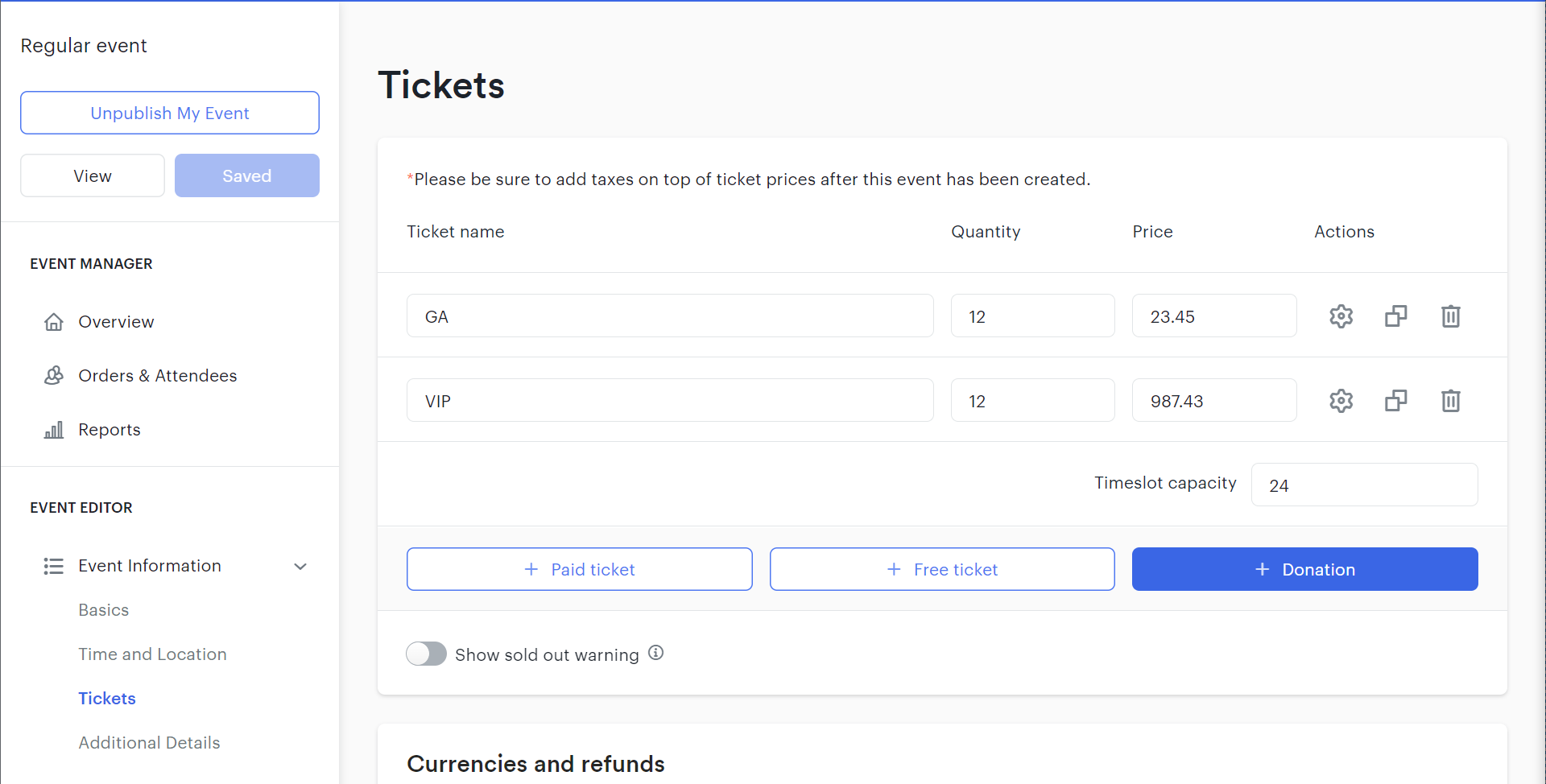Open settings gear for GA ticket
This screenshot has height=784, width=1546.
(x=1341, y=316)
